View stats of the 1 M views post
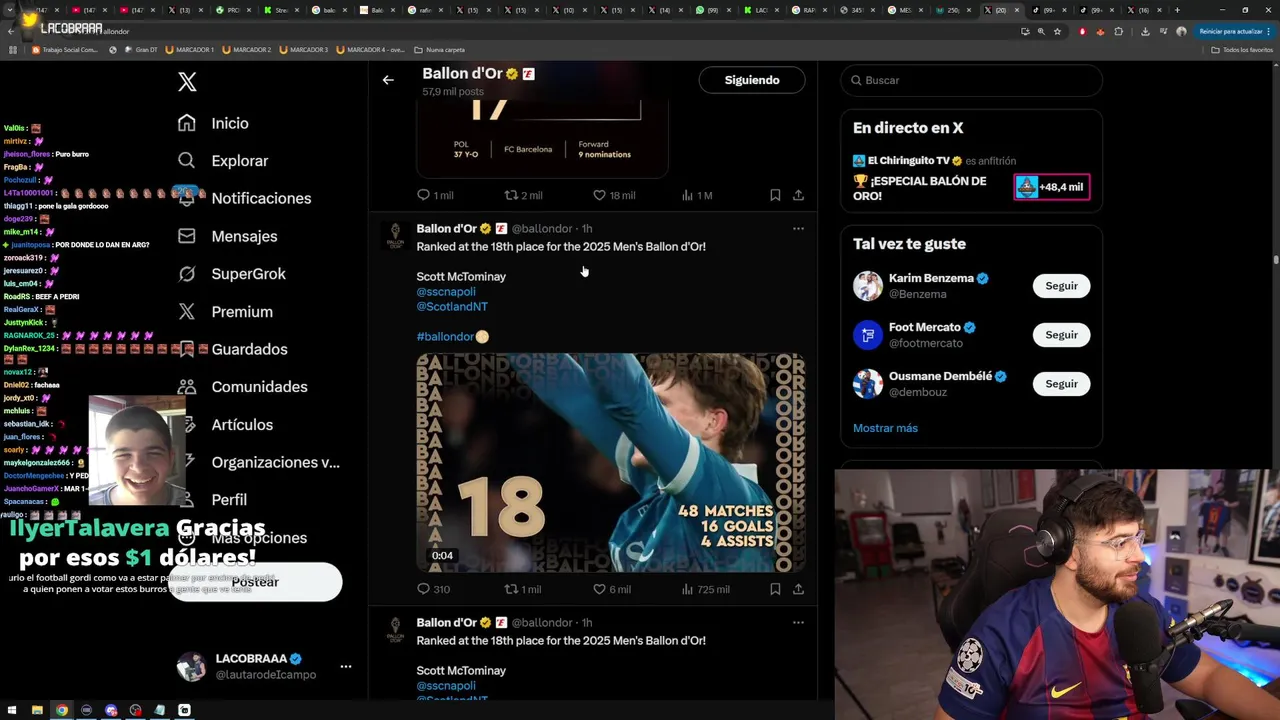This screenshot has height=720, width=1280. pos(697,195)
